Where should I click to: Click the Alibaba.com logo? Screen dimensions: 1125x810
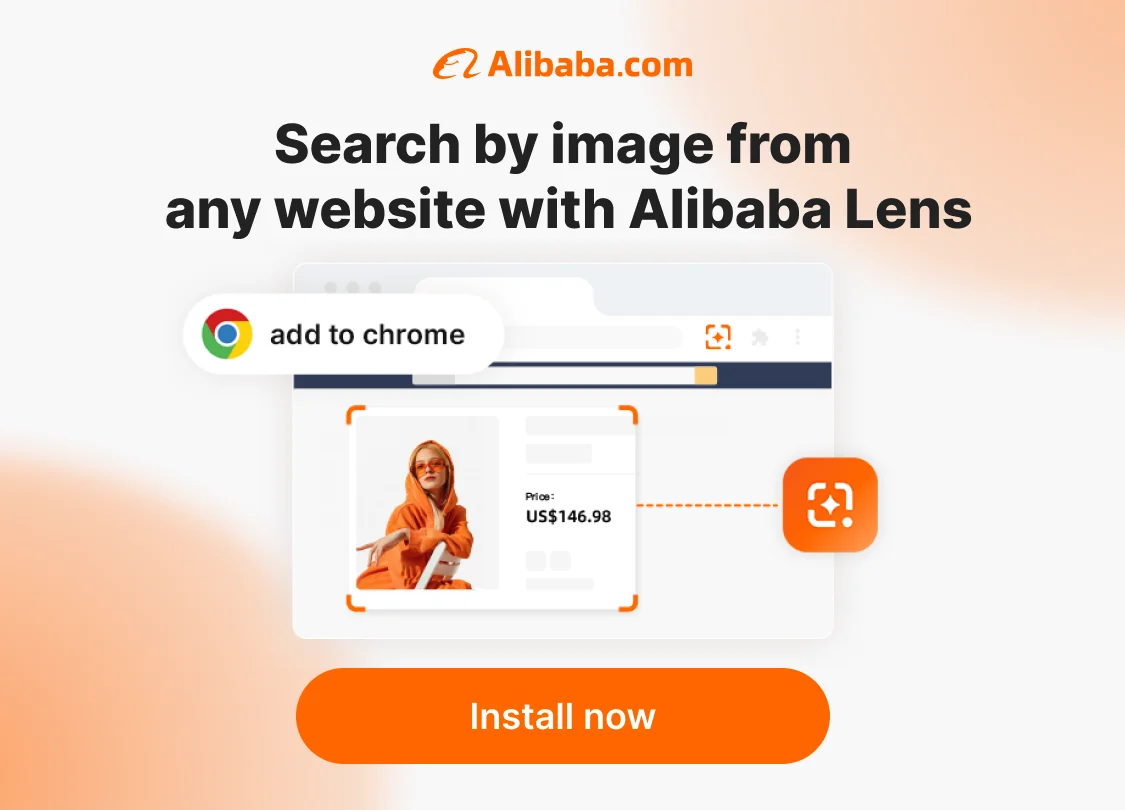pos(562,65)
